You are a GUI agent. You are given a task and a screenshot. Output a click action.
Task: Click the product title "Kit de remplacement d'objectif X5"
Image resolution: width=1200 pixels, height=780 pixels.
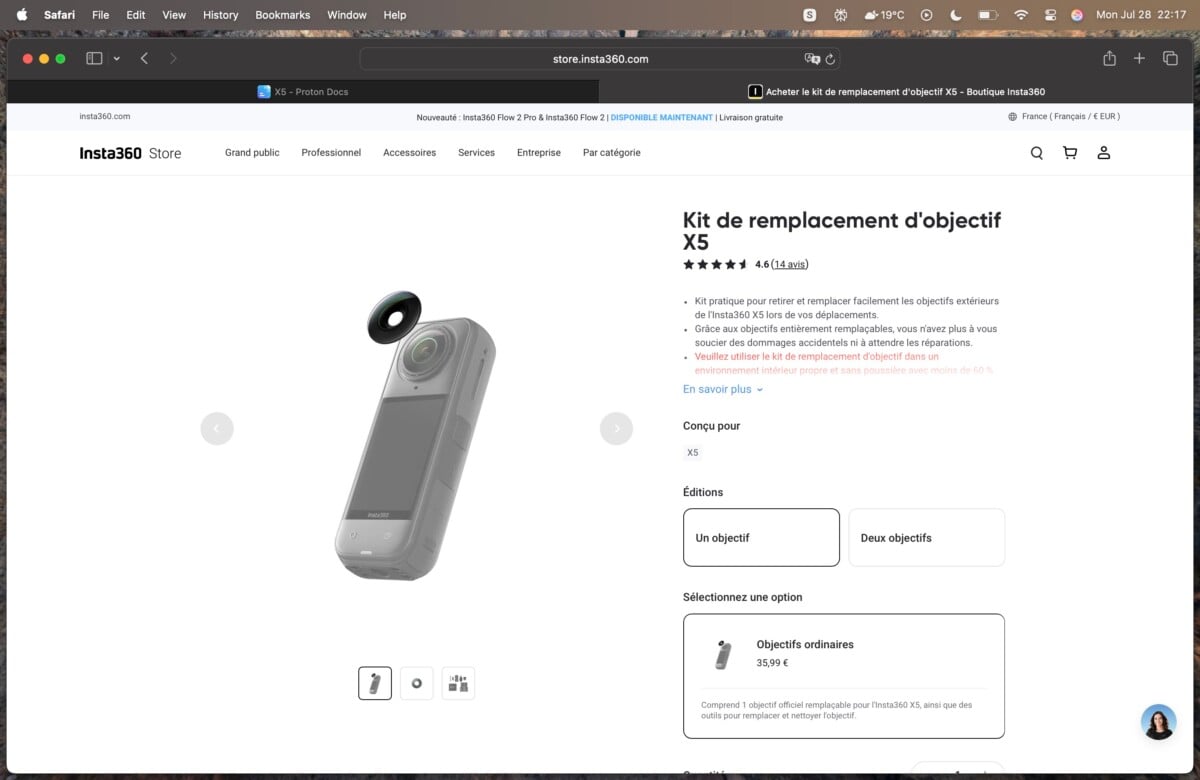point(842,231)
